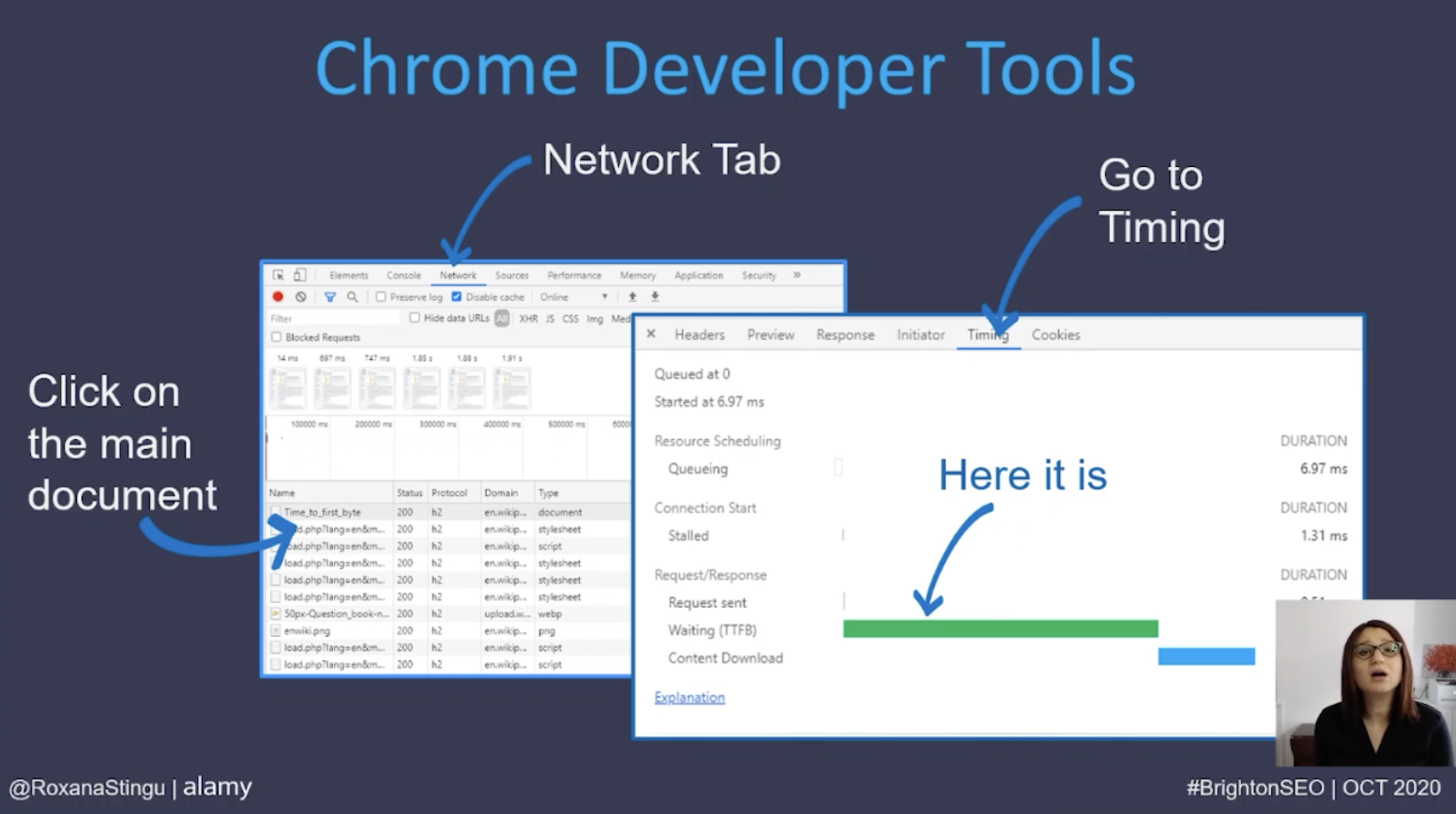Sort by the Status column header

pyautogui.click(x=410, y=492)
